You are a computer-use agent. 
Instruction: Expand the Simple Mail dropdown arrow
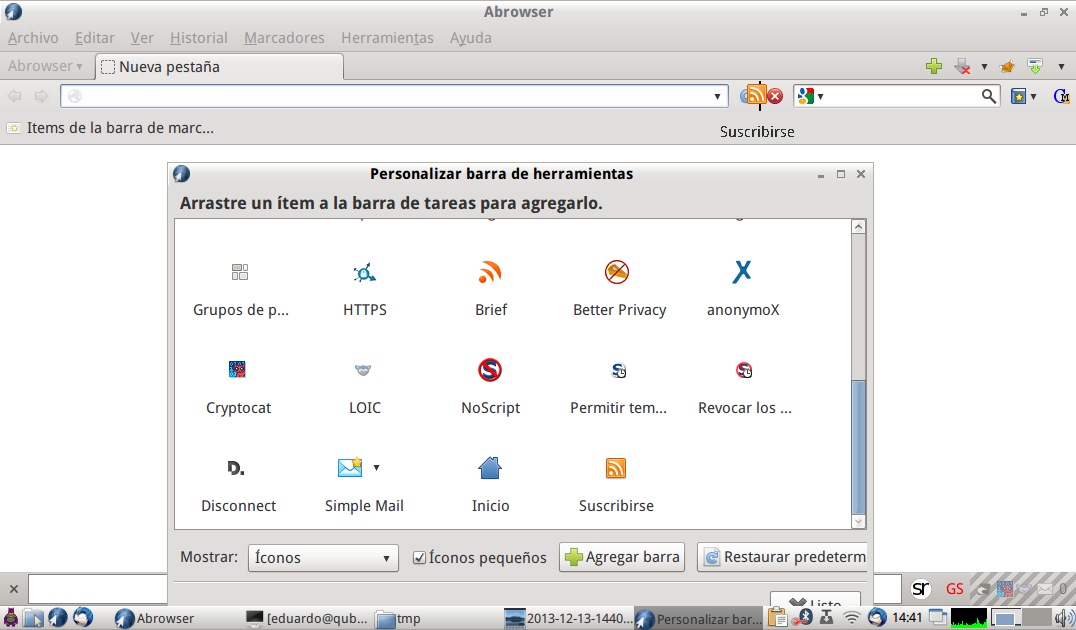377,467
